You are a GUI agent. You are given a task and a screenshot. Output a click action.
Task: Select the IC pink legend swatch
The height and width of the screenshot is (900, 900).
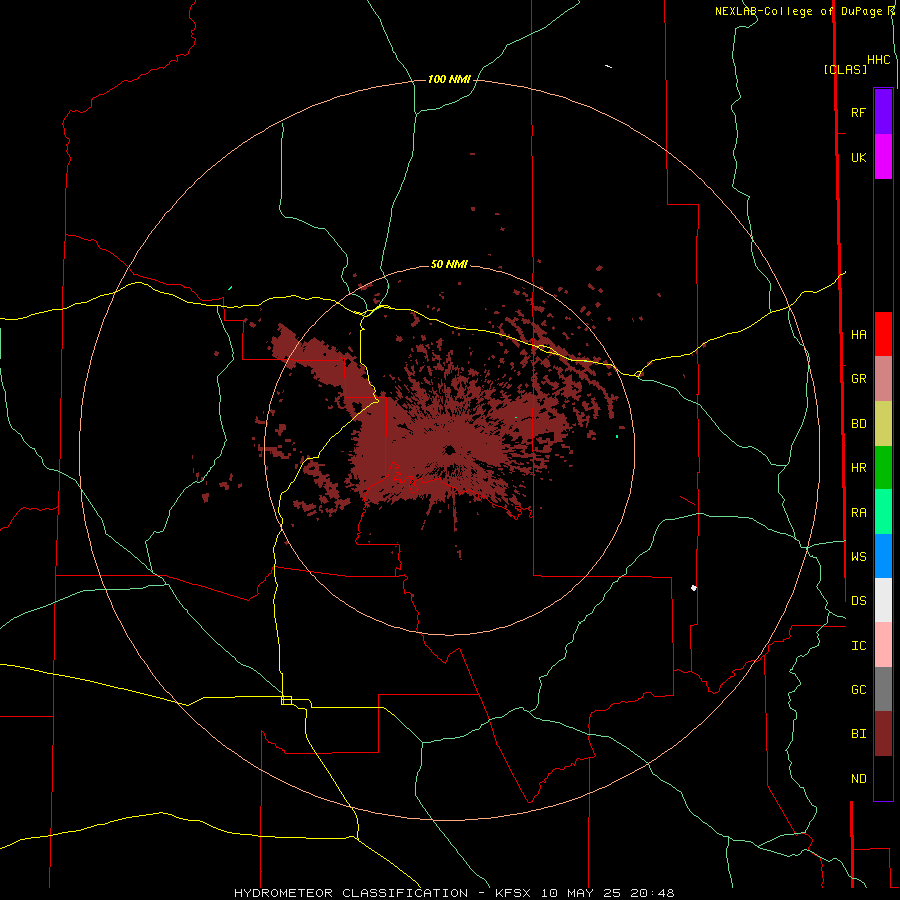point(883,645)
